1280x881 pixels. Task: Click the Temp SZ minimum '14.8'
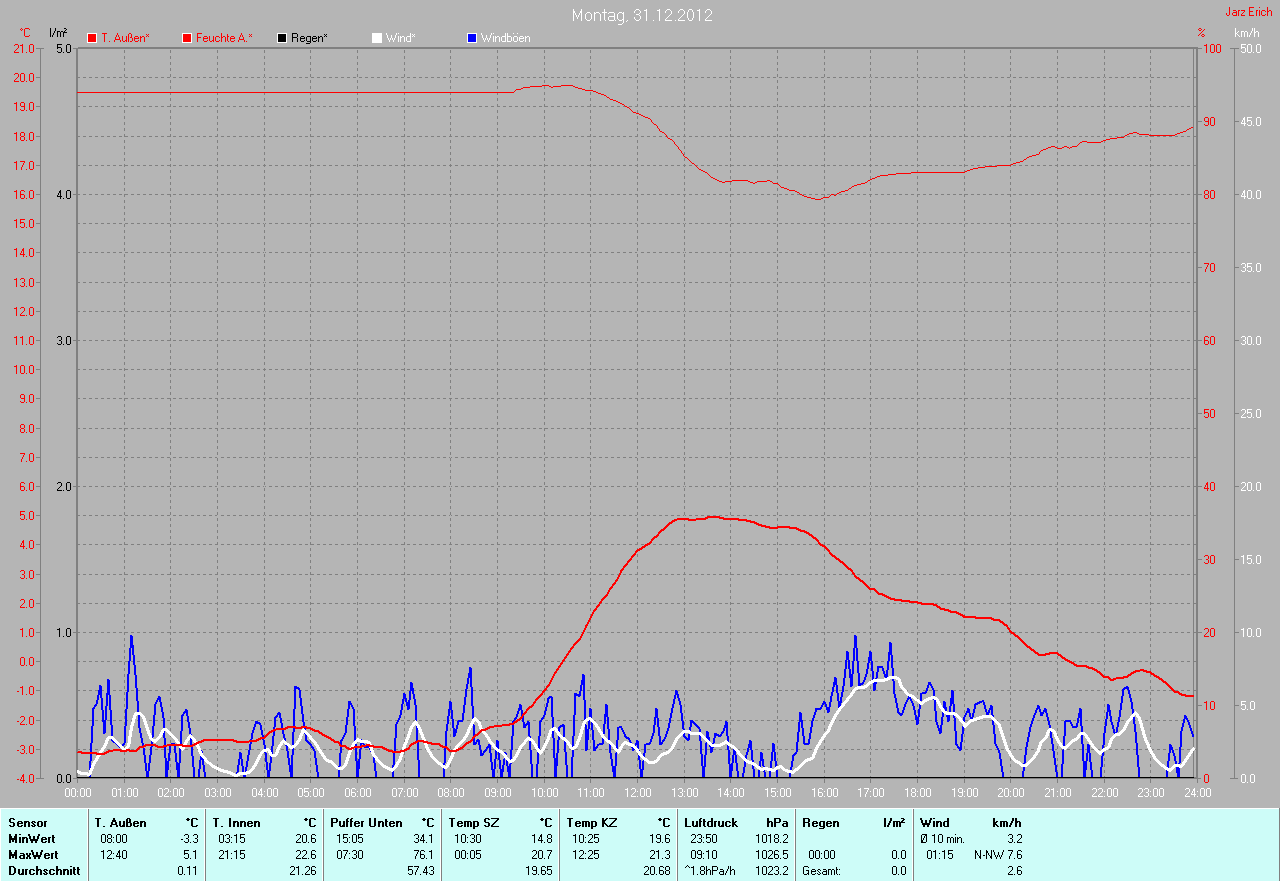tap(541, 839)
